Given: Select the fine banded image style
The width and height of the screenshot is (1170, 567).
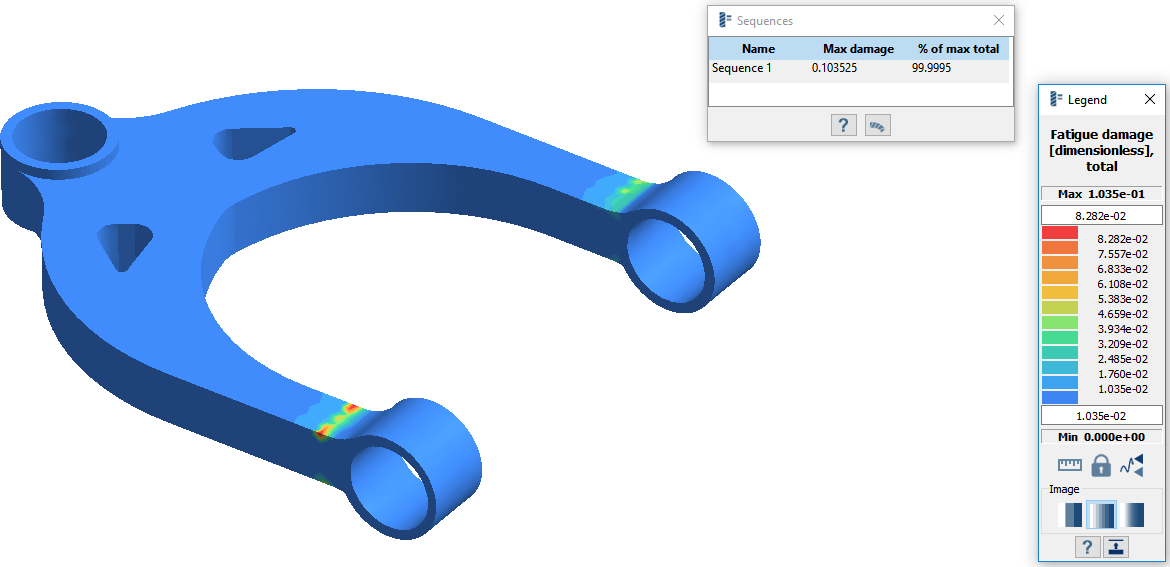Looking at the screenshot, I should 1101,515.
